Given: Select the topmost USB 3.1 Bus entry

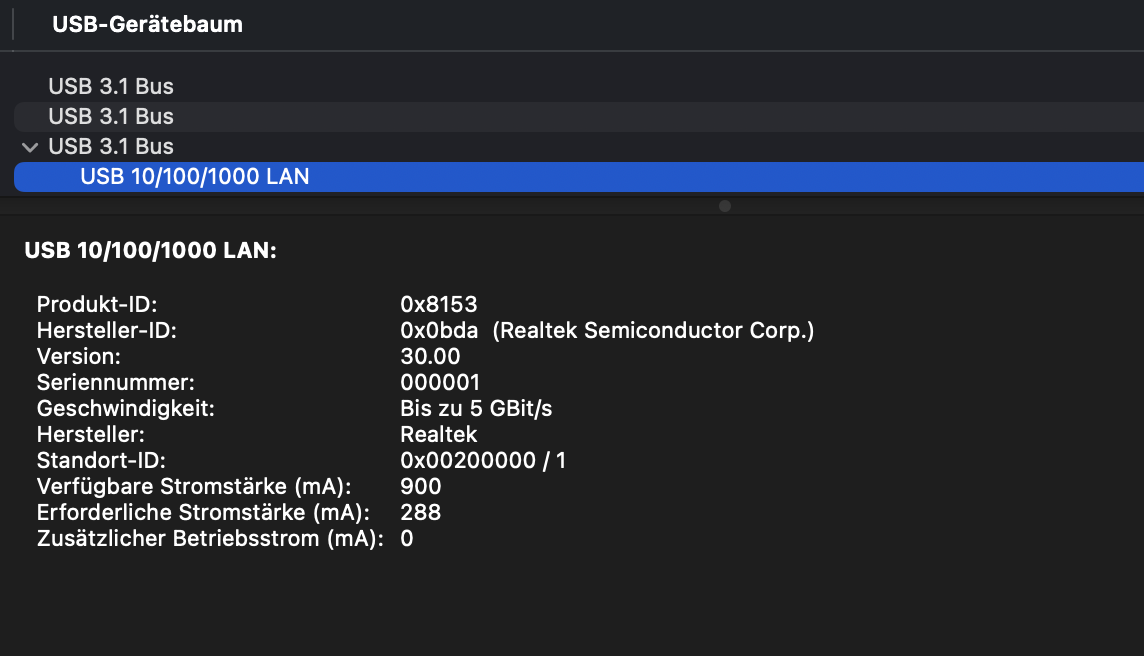Looking at the screenshot, I should 111,87.
